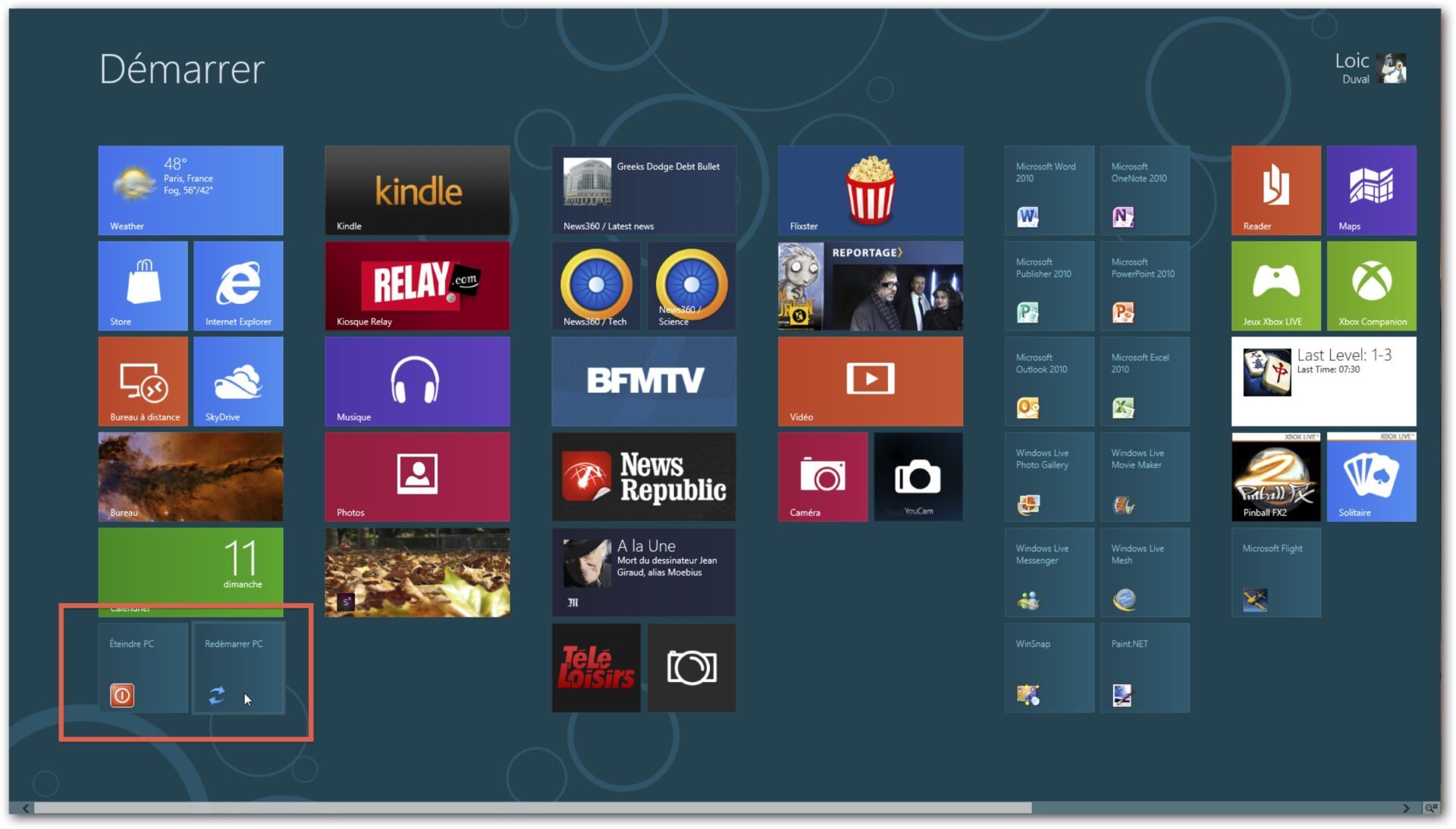Open the Weather tile
Viewport: 1456px width, 829px height.
point(190,190)
